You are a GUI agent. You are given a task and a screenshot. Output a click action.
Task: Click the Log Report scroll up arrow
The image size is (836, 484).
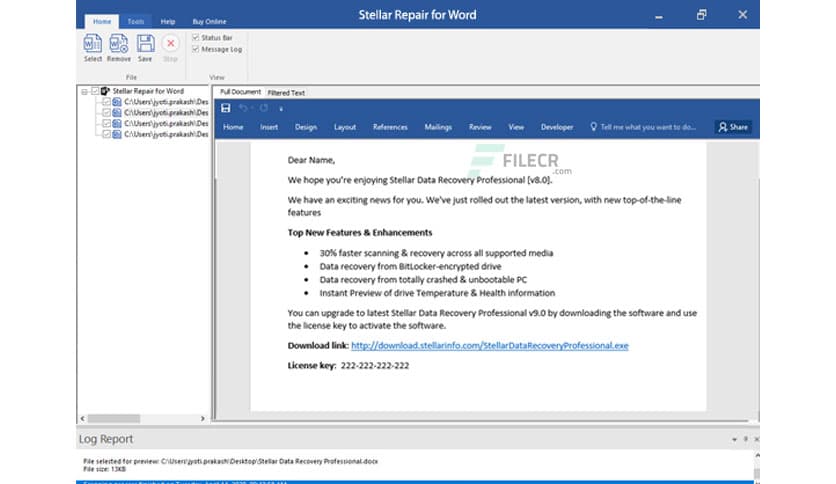coord(757,456)
